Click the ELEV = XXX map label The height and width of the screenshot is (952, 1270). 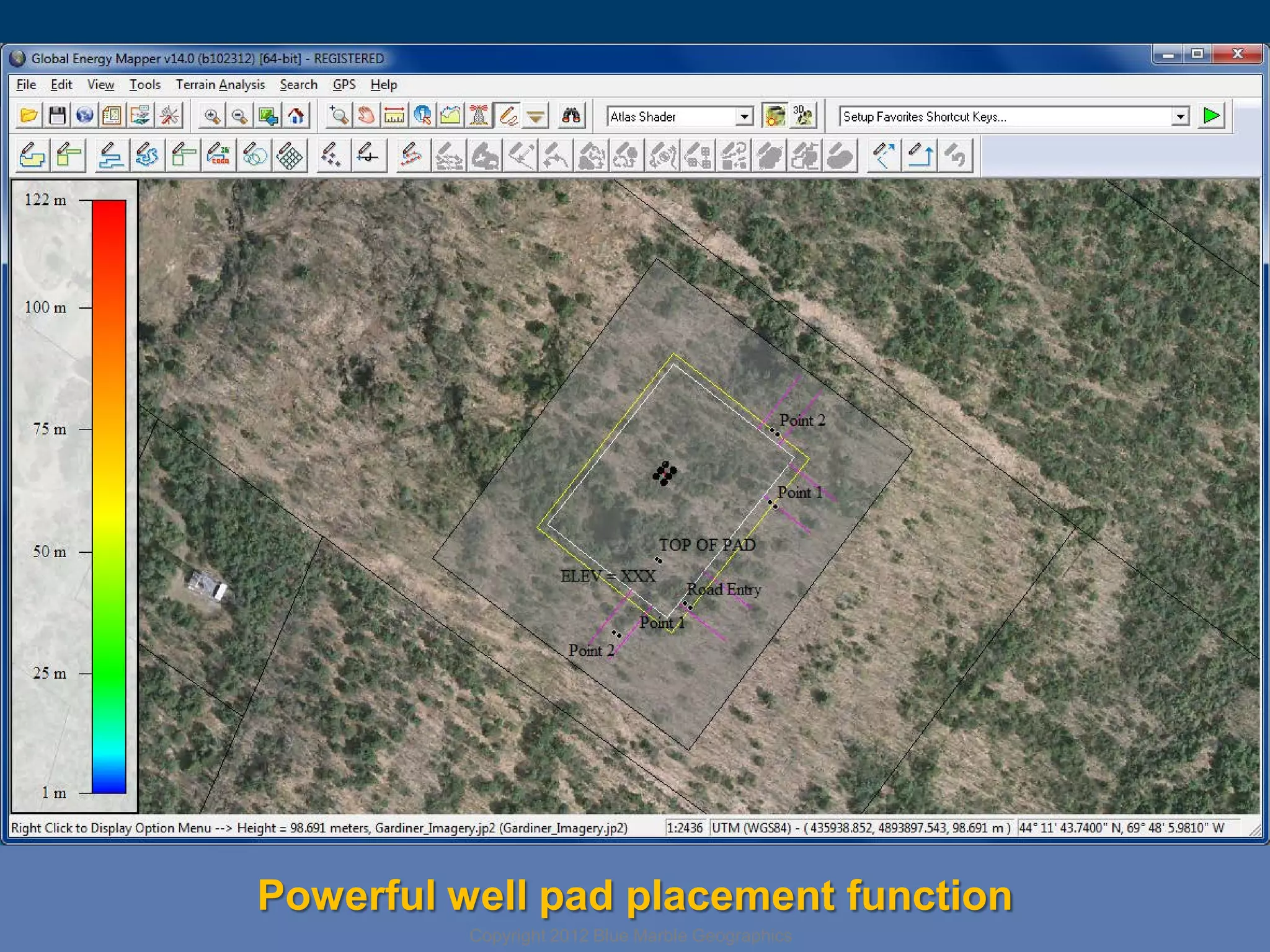608,576
